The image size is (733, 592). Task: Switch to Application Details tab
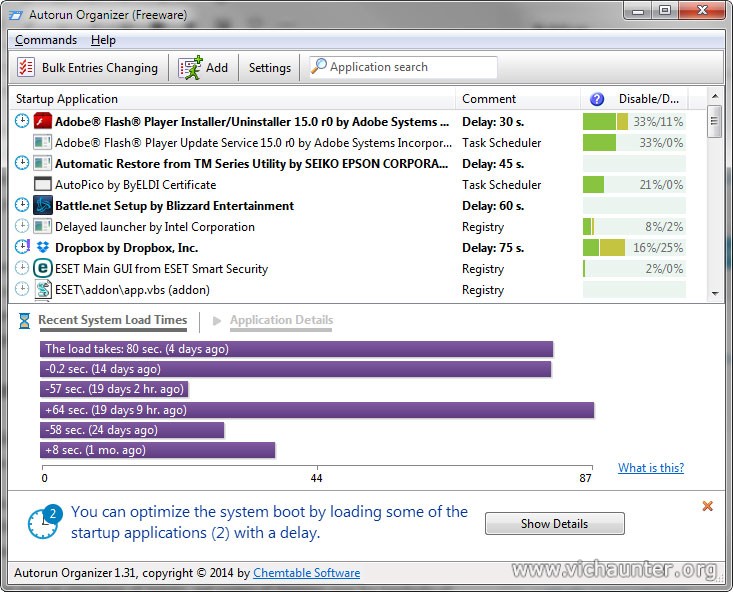(x=281, y=320)
